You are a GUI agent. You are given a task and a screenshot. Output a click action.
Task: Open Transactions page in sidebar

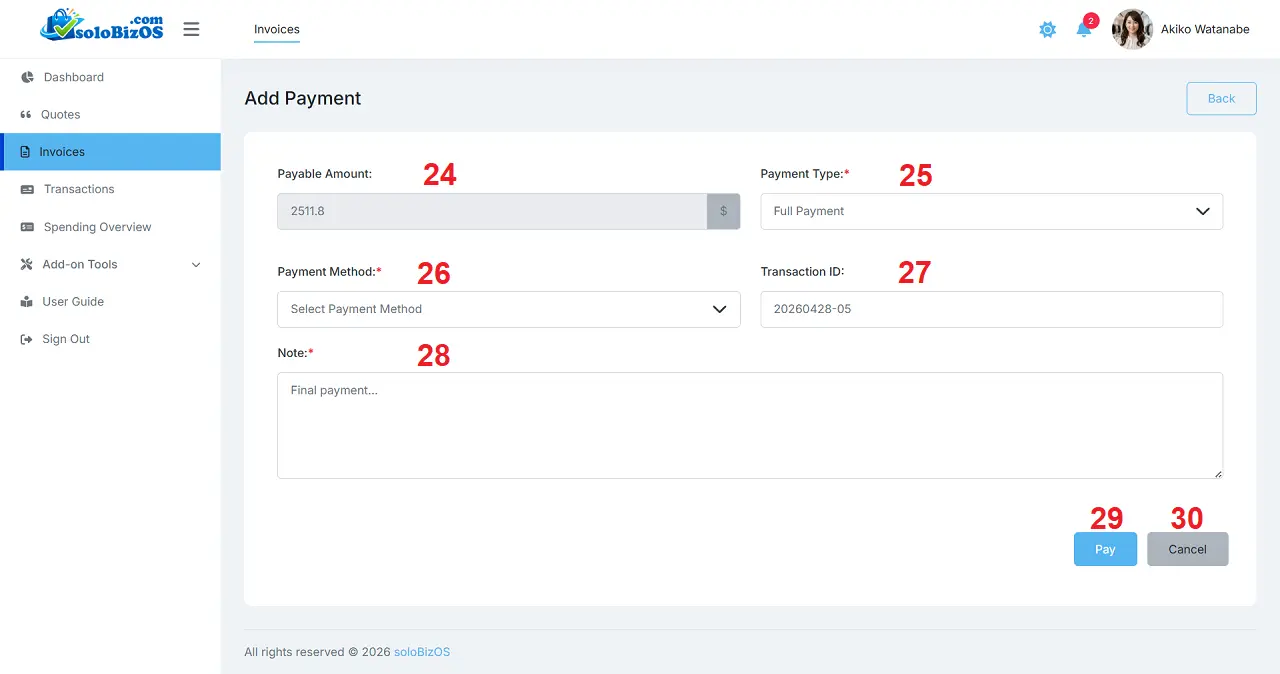tap(110, 189)
